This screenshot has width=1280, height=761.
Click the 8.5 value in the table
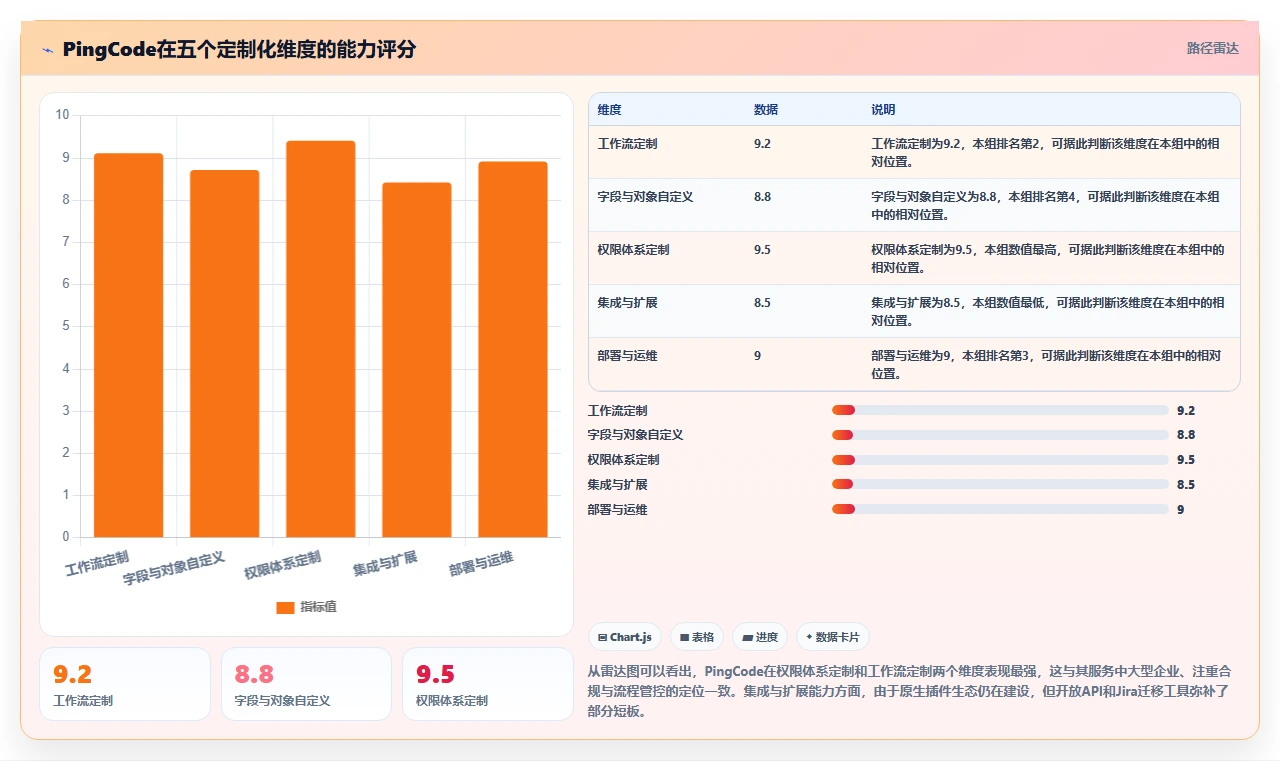(762, 303)
